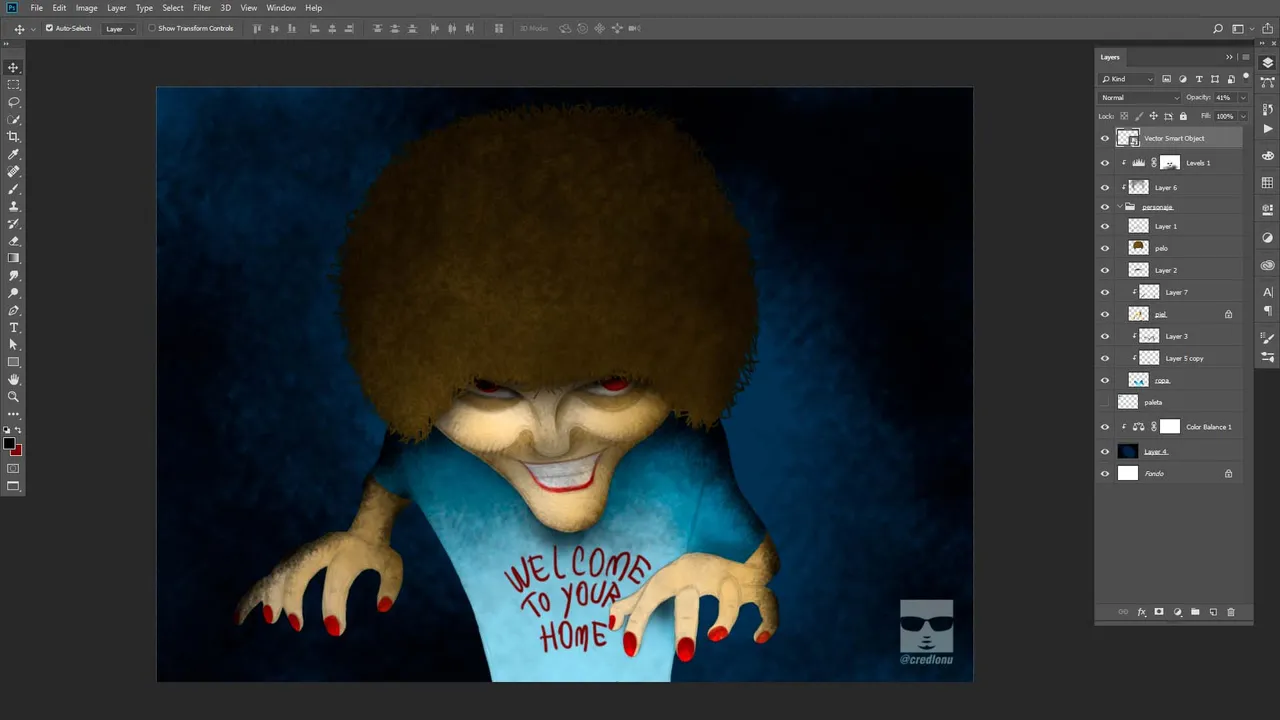Toggle the Auto-Select checkbox
The width and height of the screenshot is (1280, 720).
pyautogui.click(x=49, y=28)
